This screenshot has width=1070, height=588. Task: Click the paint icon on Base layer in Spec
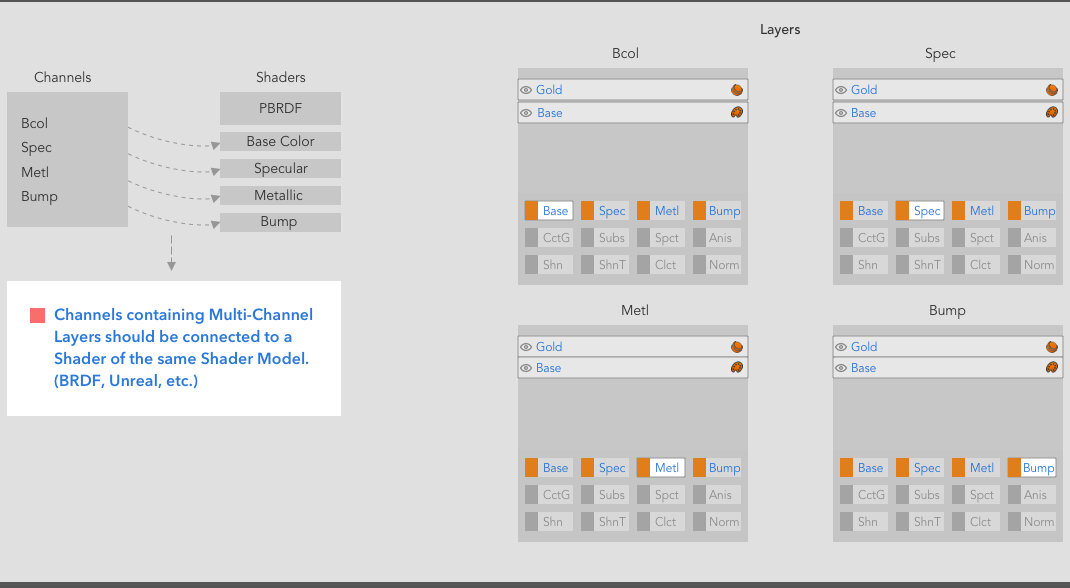tap(1051, 112)
